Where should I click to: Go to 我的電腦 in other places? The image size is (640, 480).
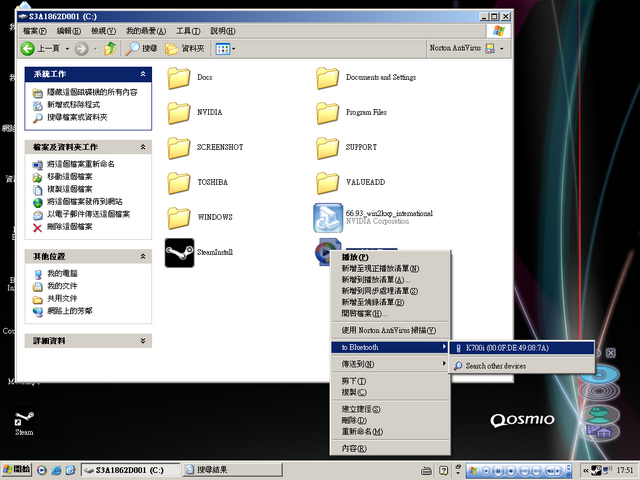[62, 273]
